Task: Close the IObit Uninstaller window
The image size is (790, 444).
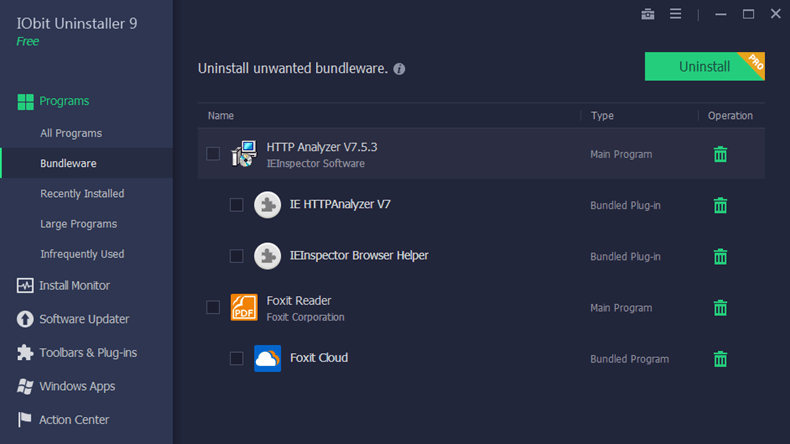Action: tap(776, 14)
